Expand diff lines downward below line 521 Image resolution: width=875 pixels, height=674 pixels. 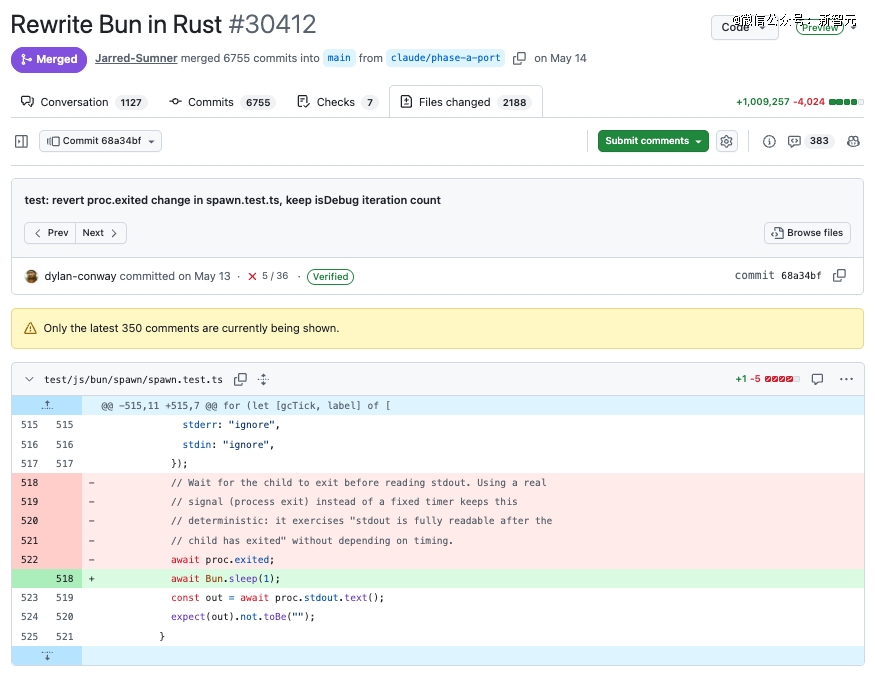click(47, 656)
